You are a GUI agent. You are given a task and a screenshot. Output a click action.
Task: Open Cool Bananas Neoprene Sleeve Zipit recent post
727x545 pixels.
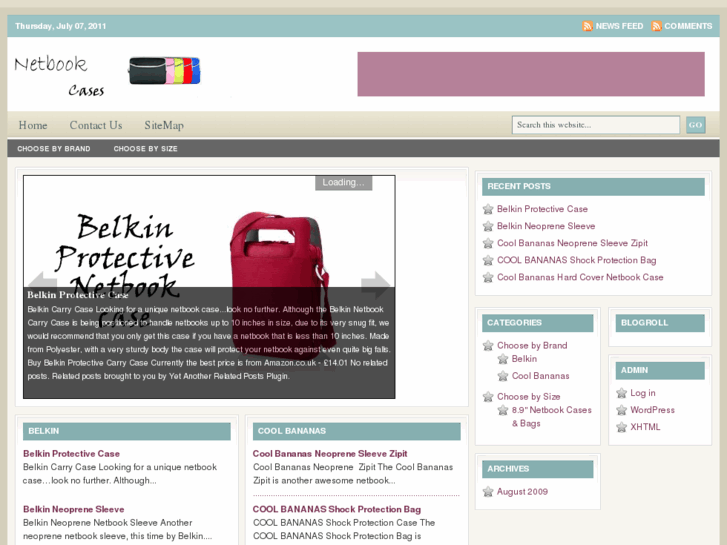coord(572,244)
